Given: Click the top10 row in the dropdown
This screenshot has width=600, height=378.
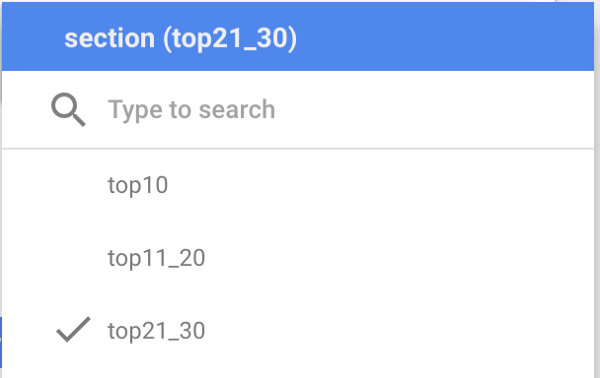Looking at the screenshot, I should [x=298, y=185].
